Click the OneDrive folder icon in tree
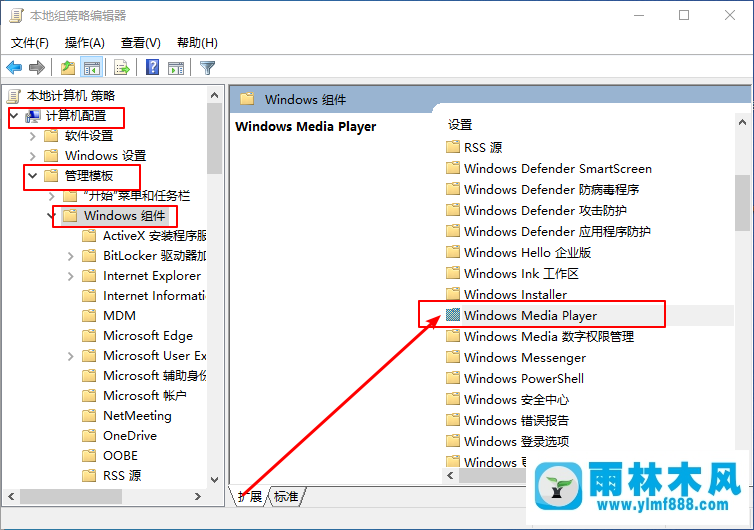 (x=89, y=436)
